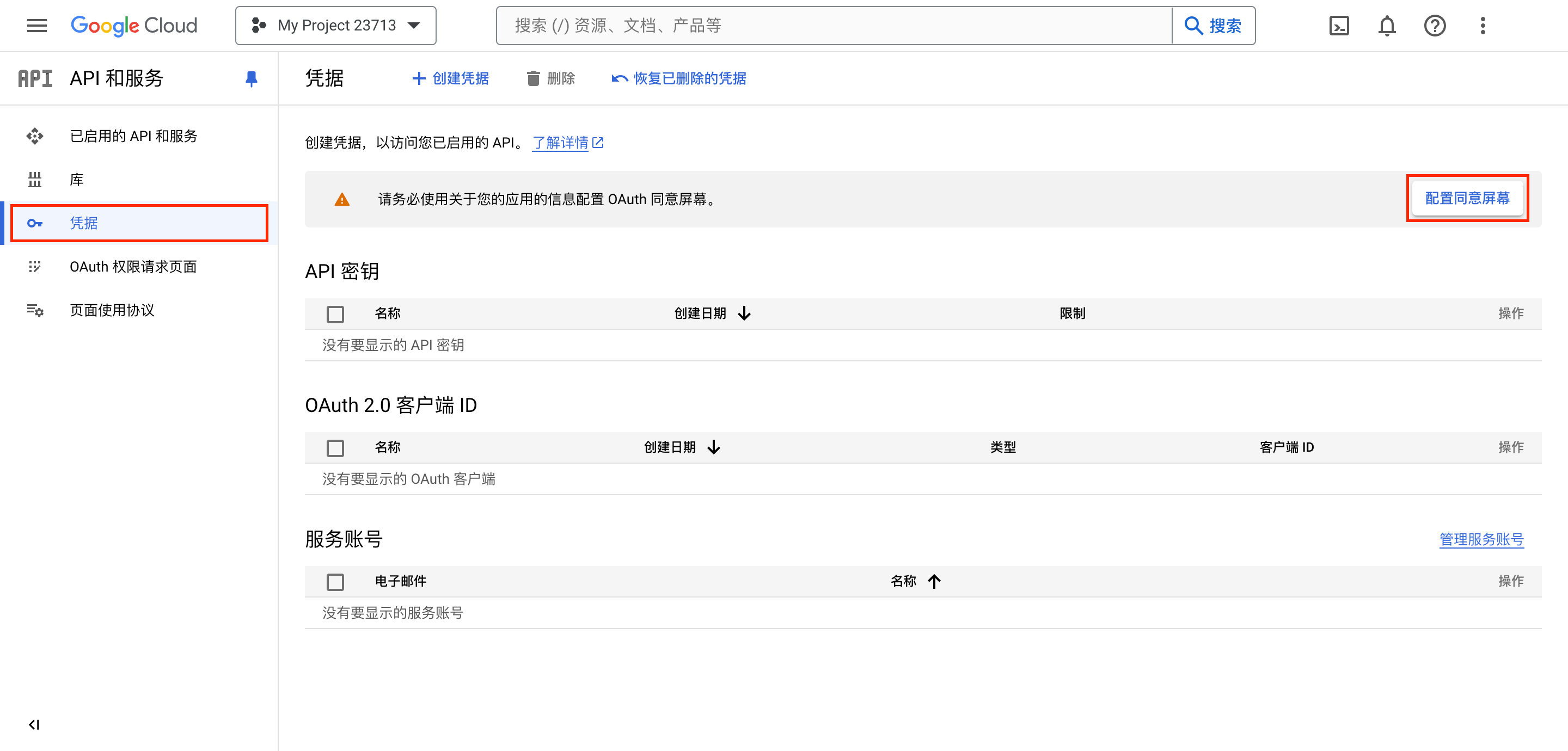Image resolution: width=1568 pixels, height=751 pixels.
Task: Click the dotted icon beside OAuth 权限请求页面
Action: coord(35,267)
